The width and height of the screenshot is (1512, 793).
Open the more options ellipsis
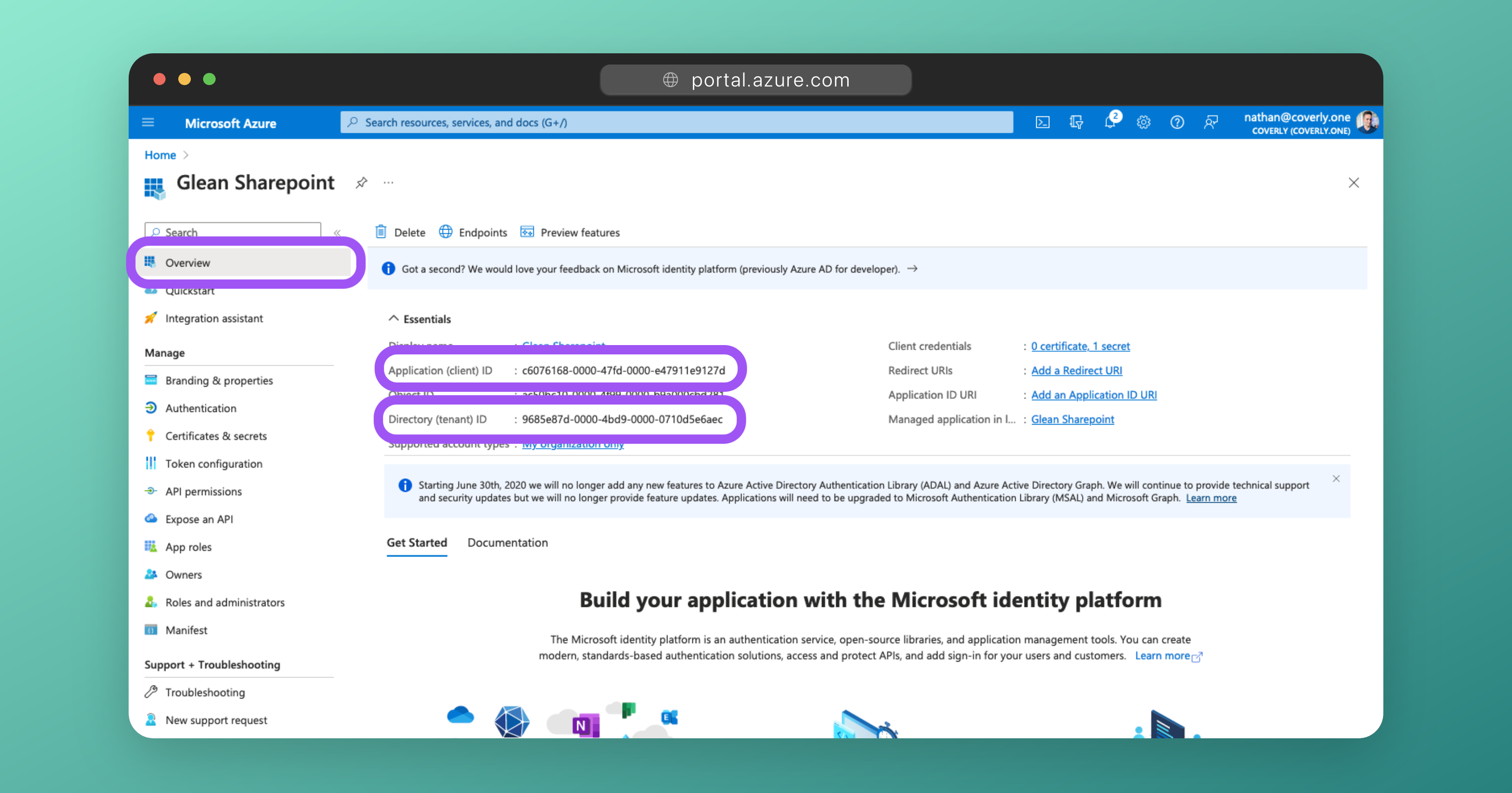click(389, 183)
